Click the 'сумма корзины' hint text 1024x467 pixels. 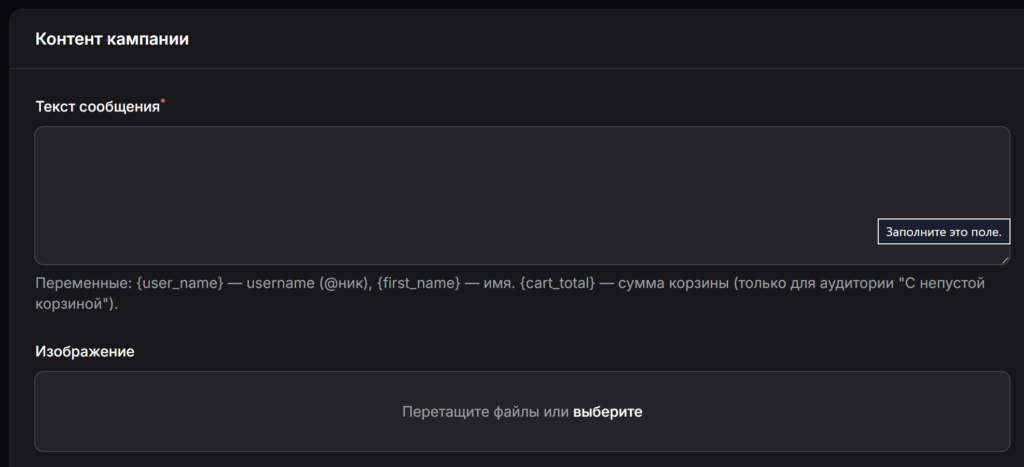(x=673, y=284)
